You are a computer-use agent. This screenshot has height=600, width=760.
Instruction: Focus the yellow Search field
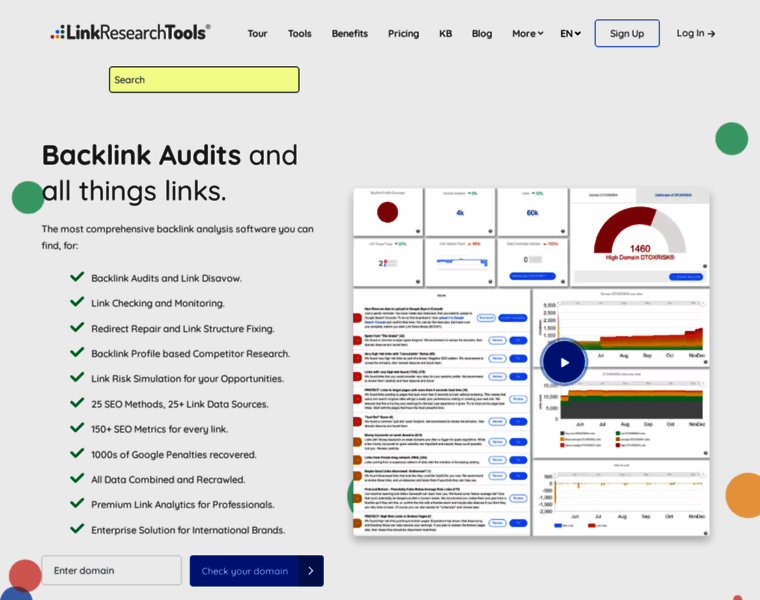click(x=204, y=79)
